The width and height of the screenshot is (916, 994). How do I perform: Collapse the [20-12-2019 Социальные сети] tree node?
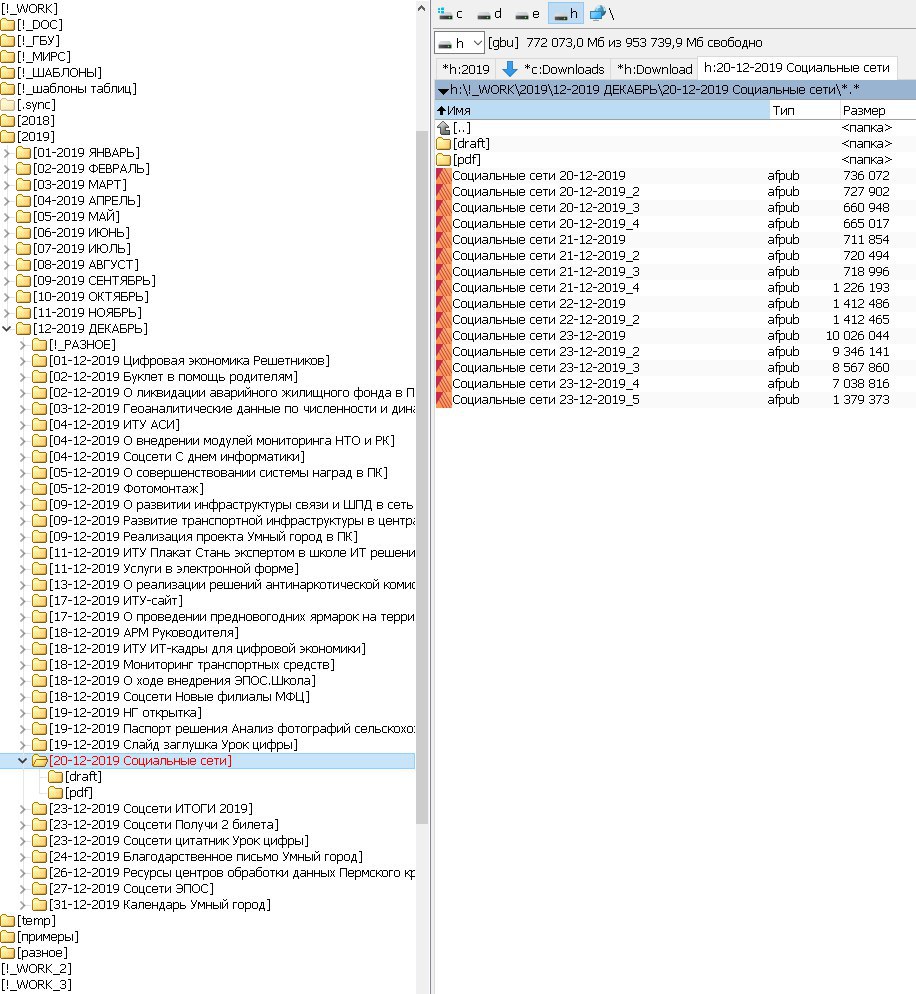[23, 760]
